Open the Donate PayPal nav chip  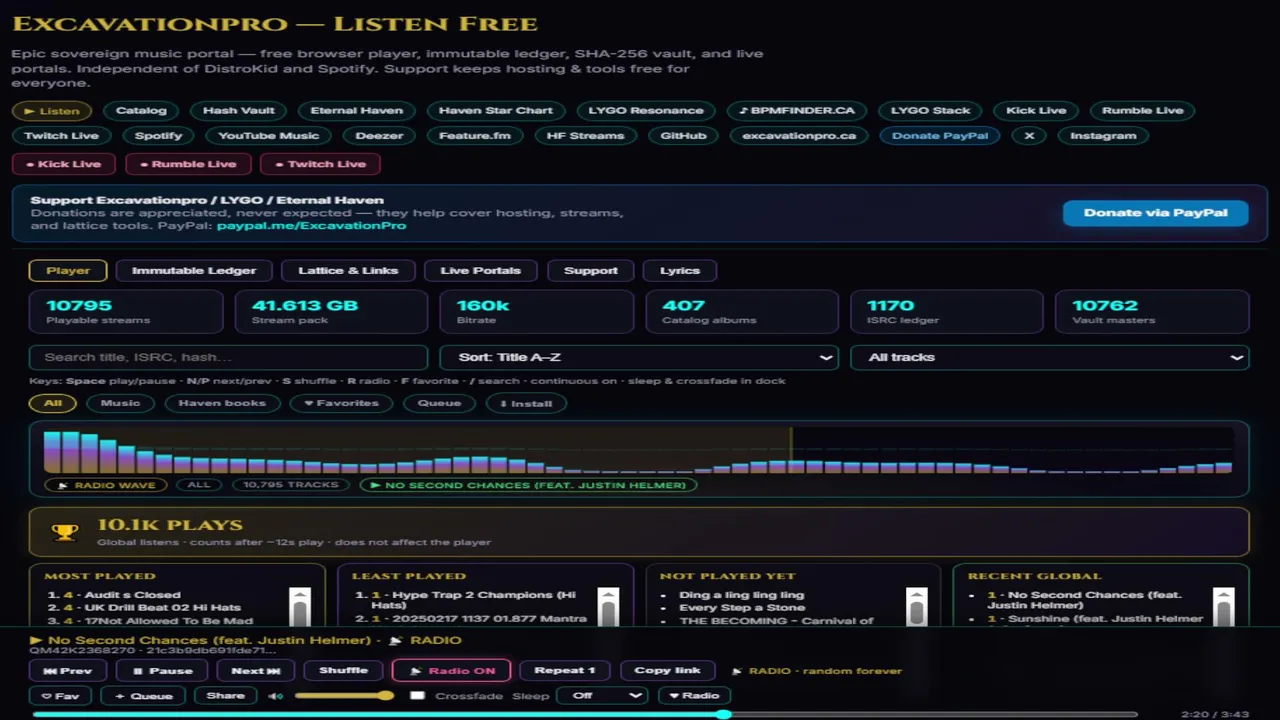[940, 136]
